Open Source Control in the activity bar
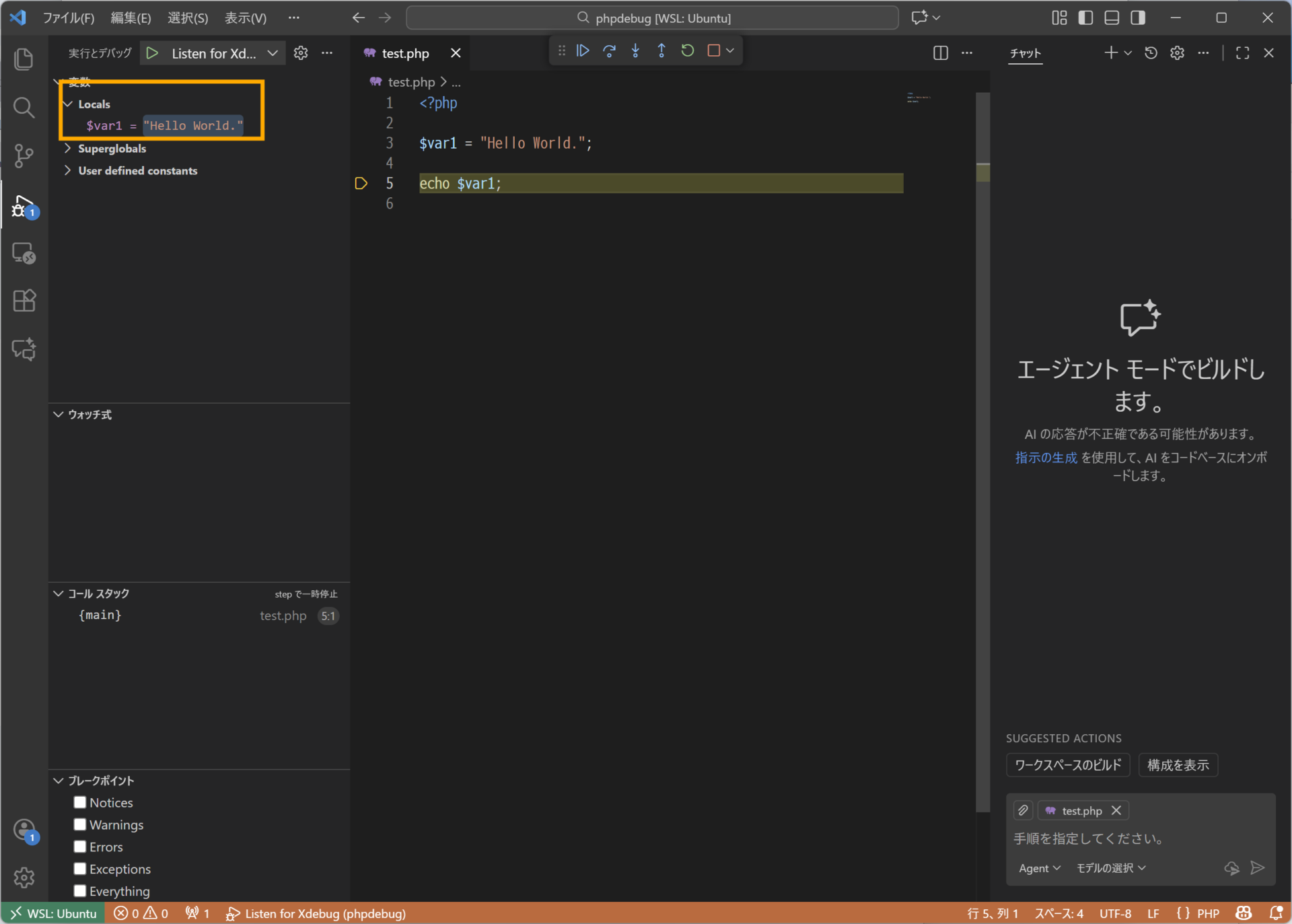 (24, 155)
